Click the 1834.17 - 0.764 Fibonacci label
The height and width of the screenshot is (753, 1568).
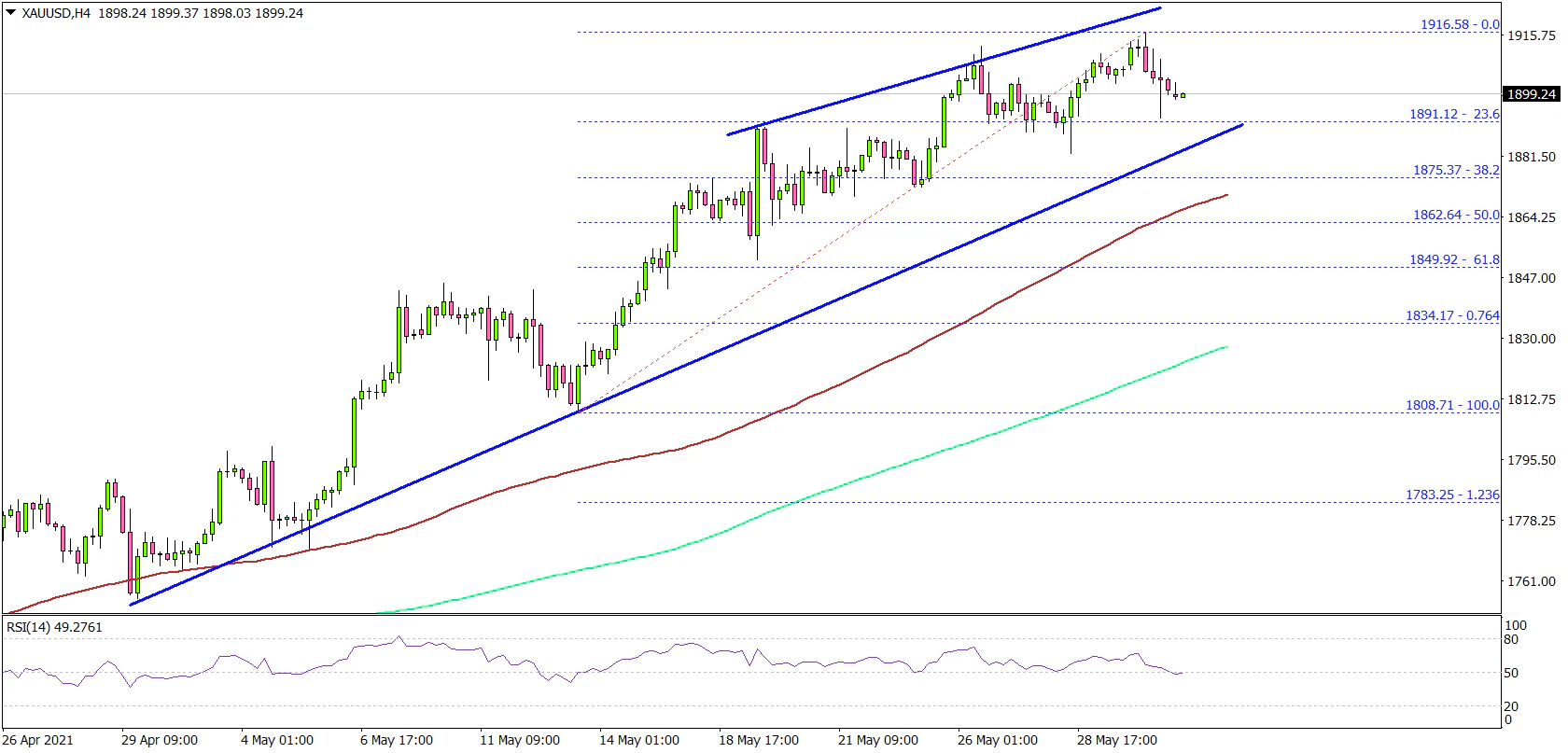click(1451, 315)
